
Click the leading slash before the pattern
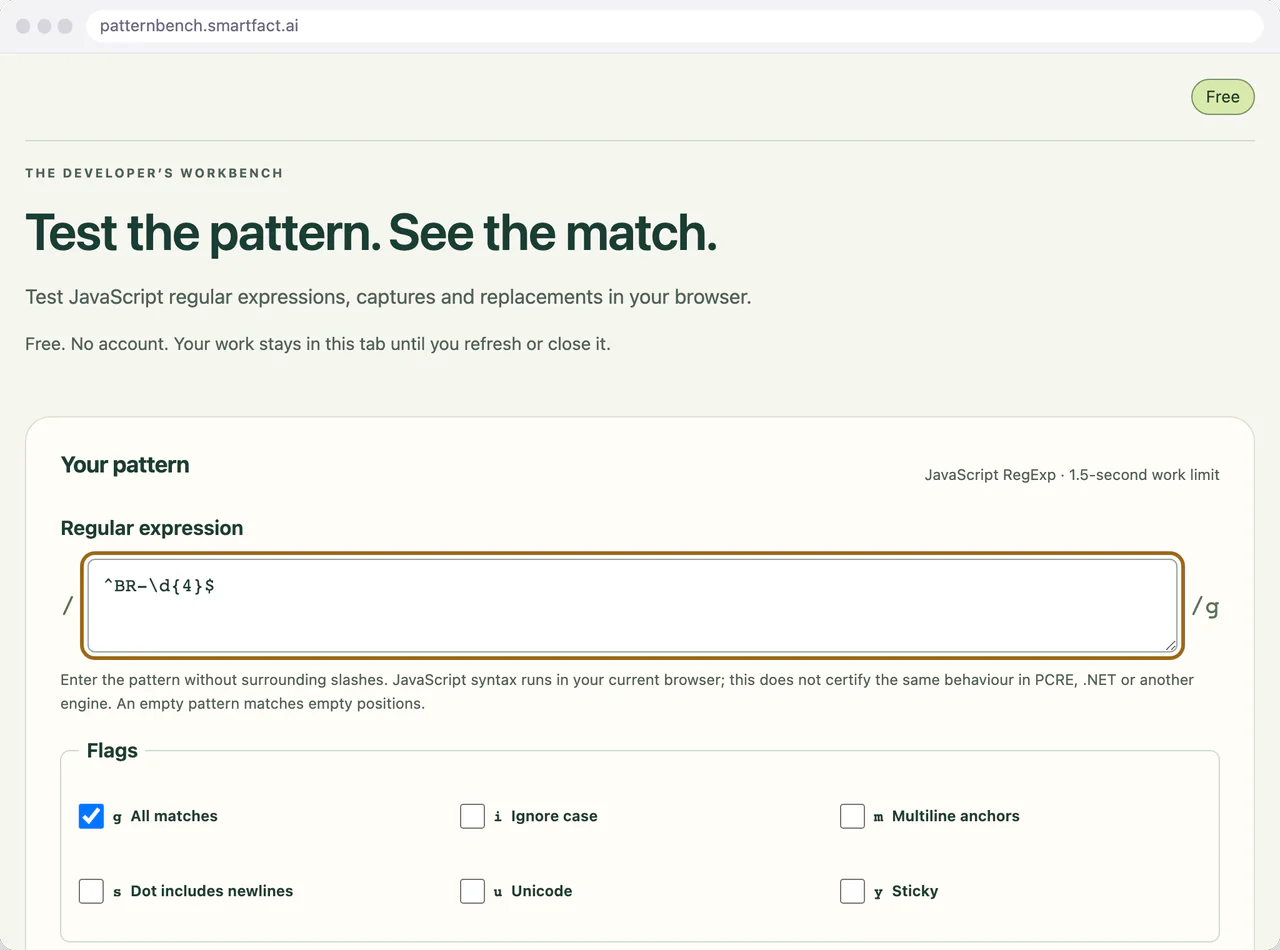tap(68, 606)
